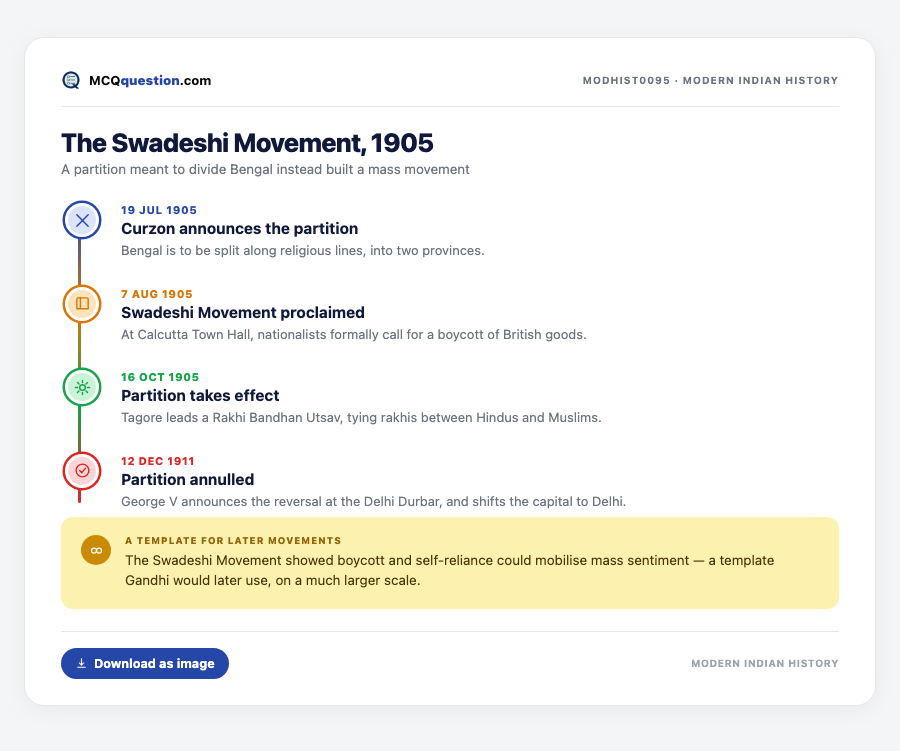Viewport: 900px width, 751px height.
Task: Click the orange panel timeline icon
Action: pyautogui.click(x=82, y=304)
